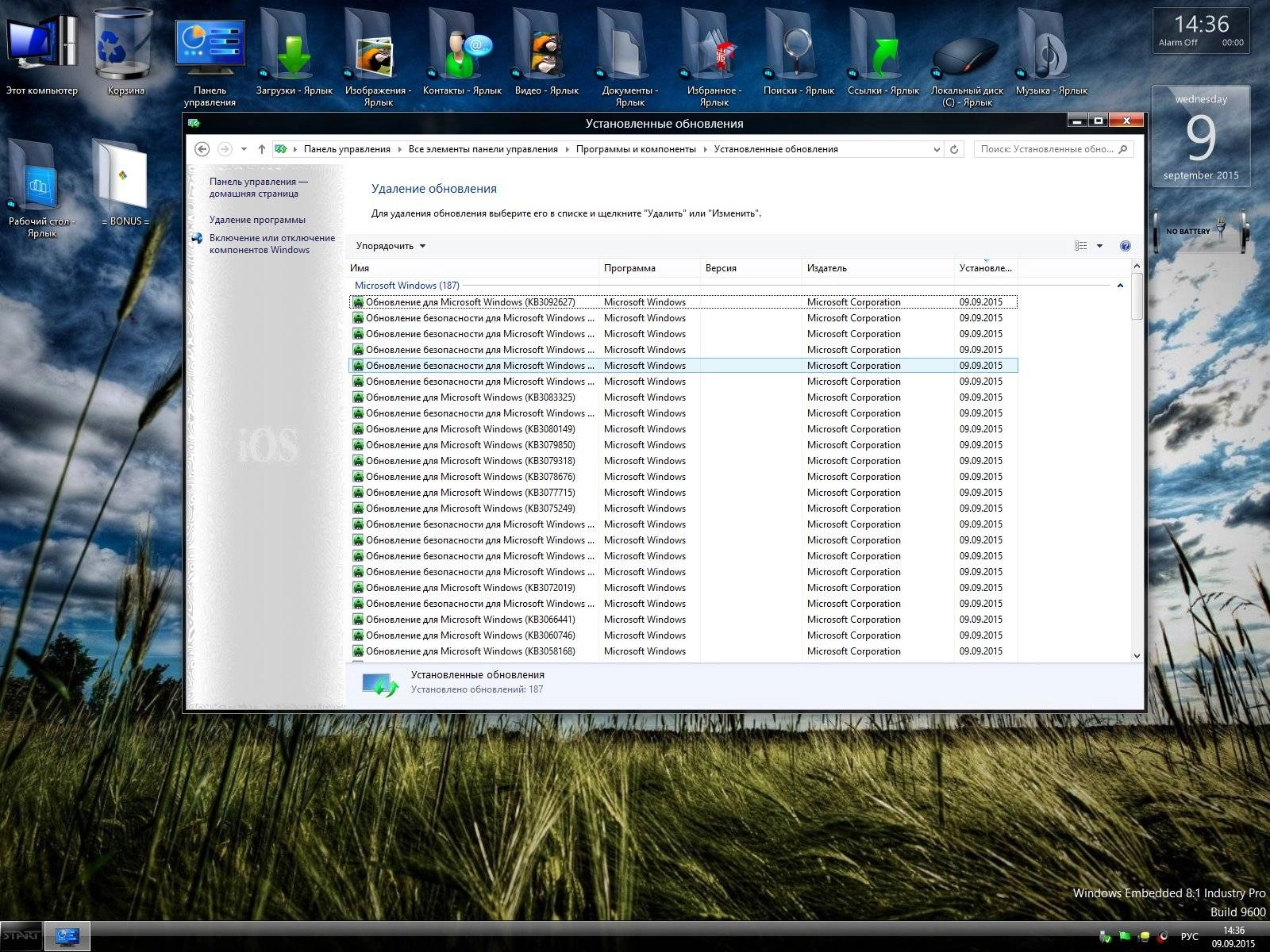Click the РУС language indicator in tray

point(1189,937)
